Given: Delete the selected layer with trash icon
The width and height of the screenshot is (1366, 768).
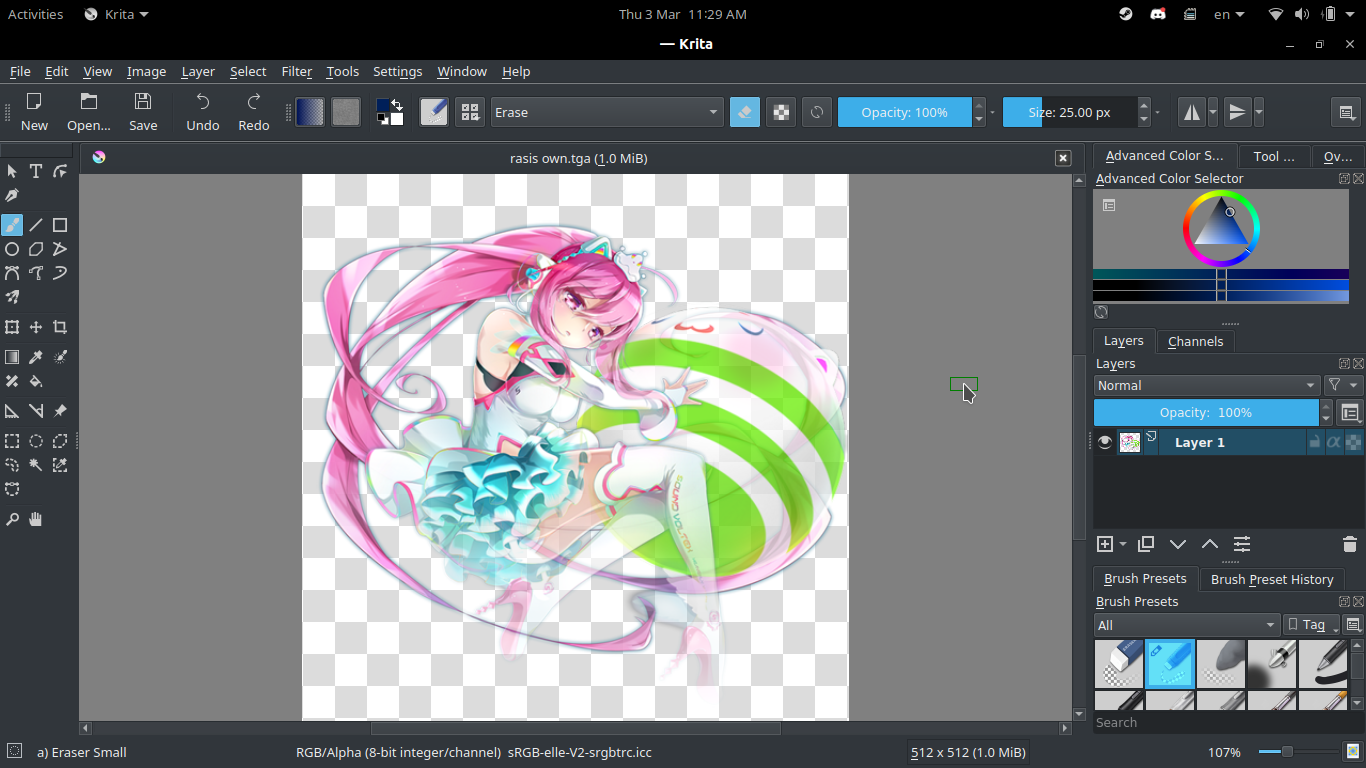Looking at the screenshot, I should [1350, 544].
